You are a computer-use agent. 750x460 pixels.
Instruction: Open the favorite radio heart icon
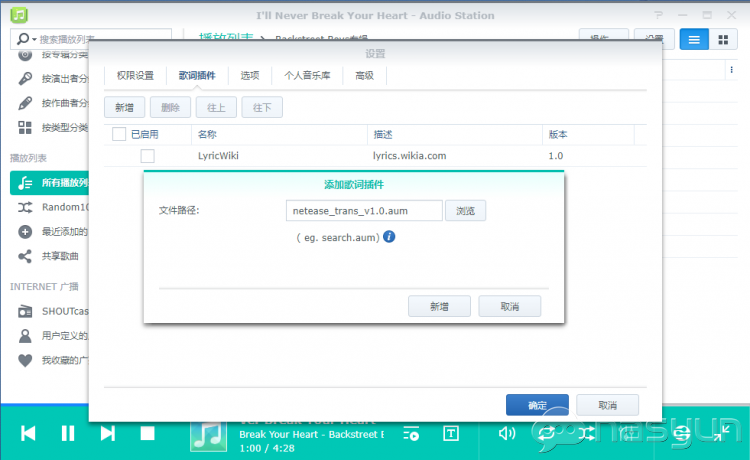[x=25, y=360]
